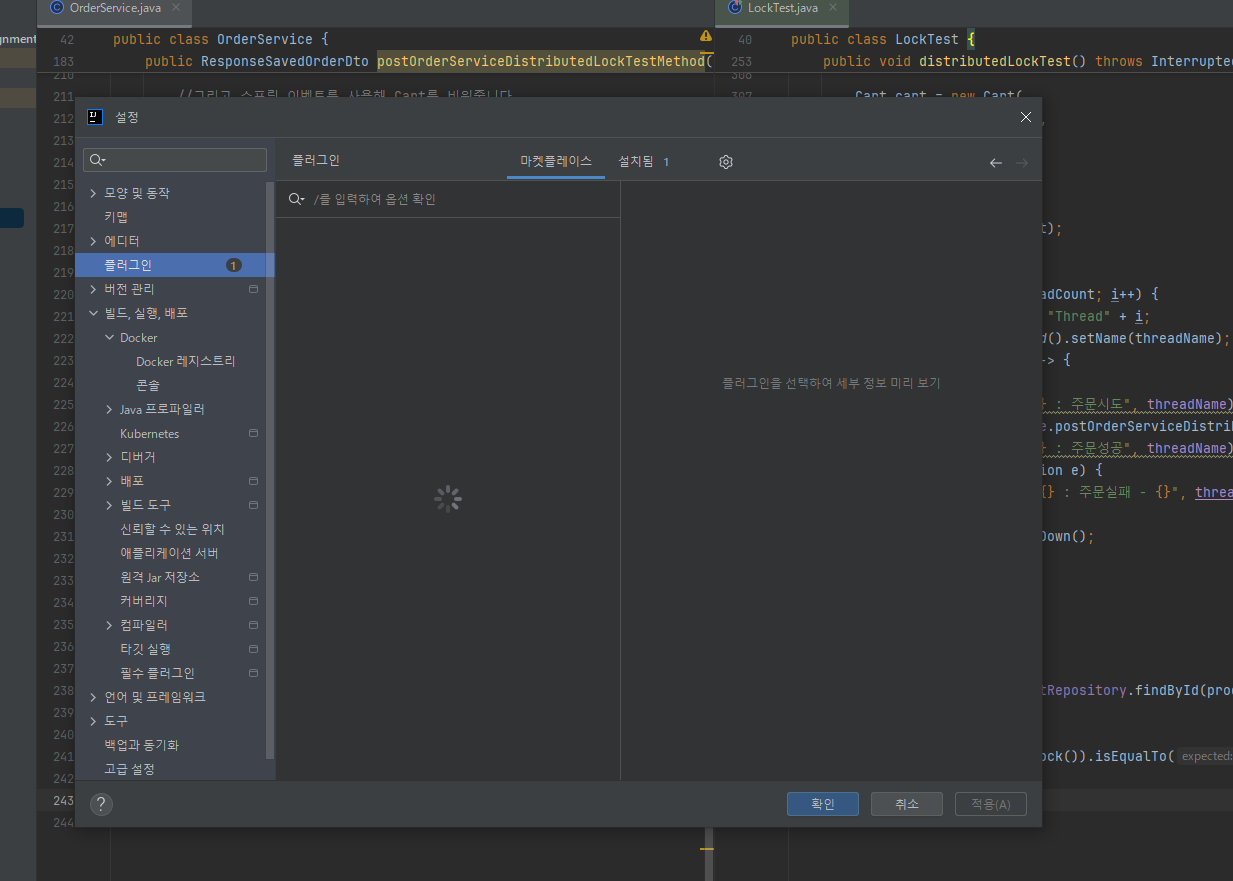Collapse the 빌드, 실행, 배포 node

(x=93, y=313)
